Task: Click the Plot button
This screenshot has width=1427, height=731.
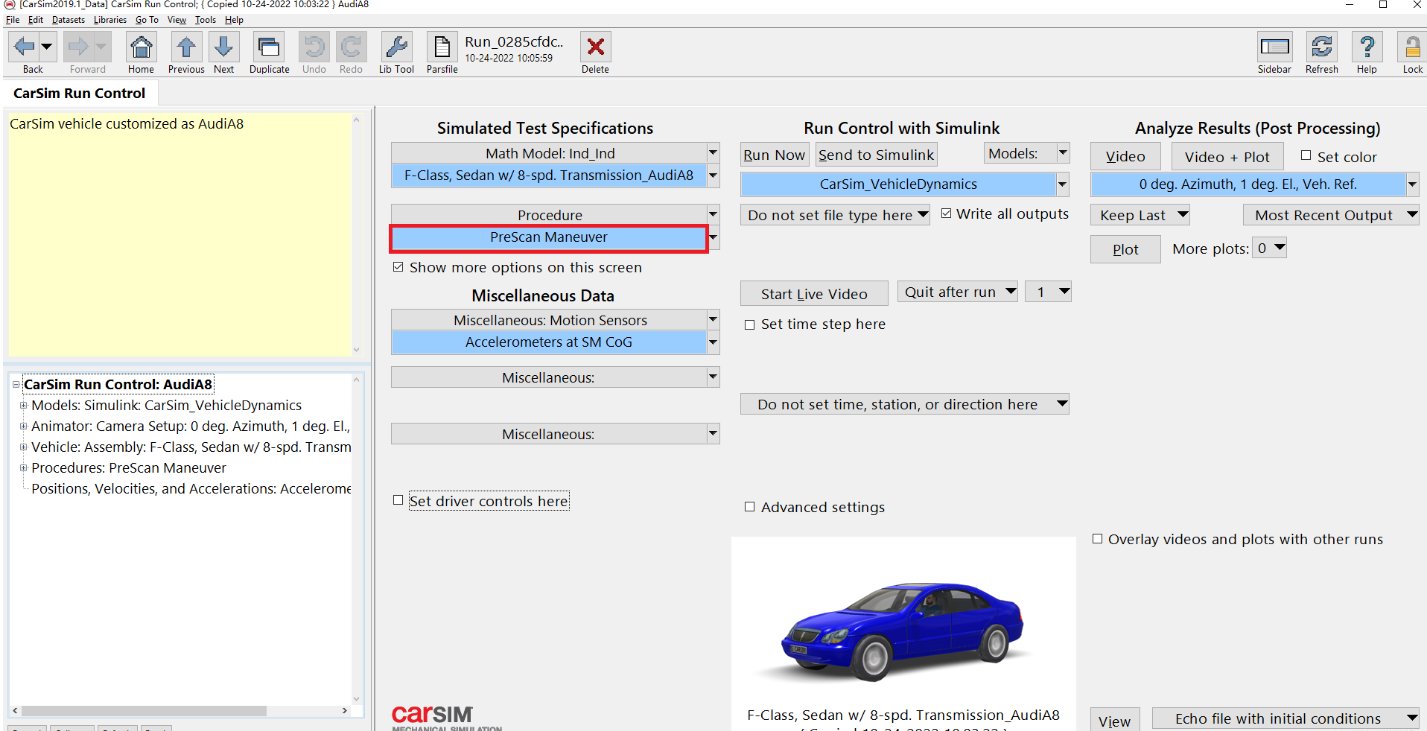Action: point(1125,250)
